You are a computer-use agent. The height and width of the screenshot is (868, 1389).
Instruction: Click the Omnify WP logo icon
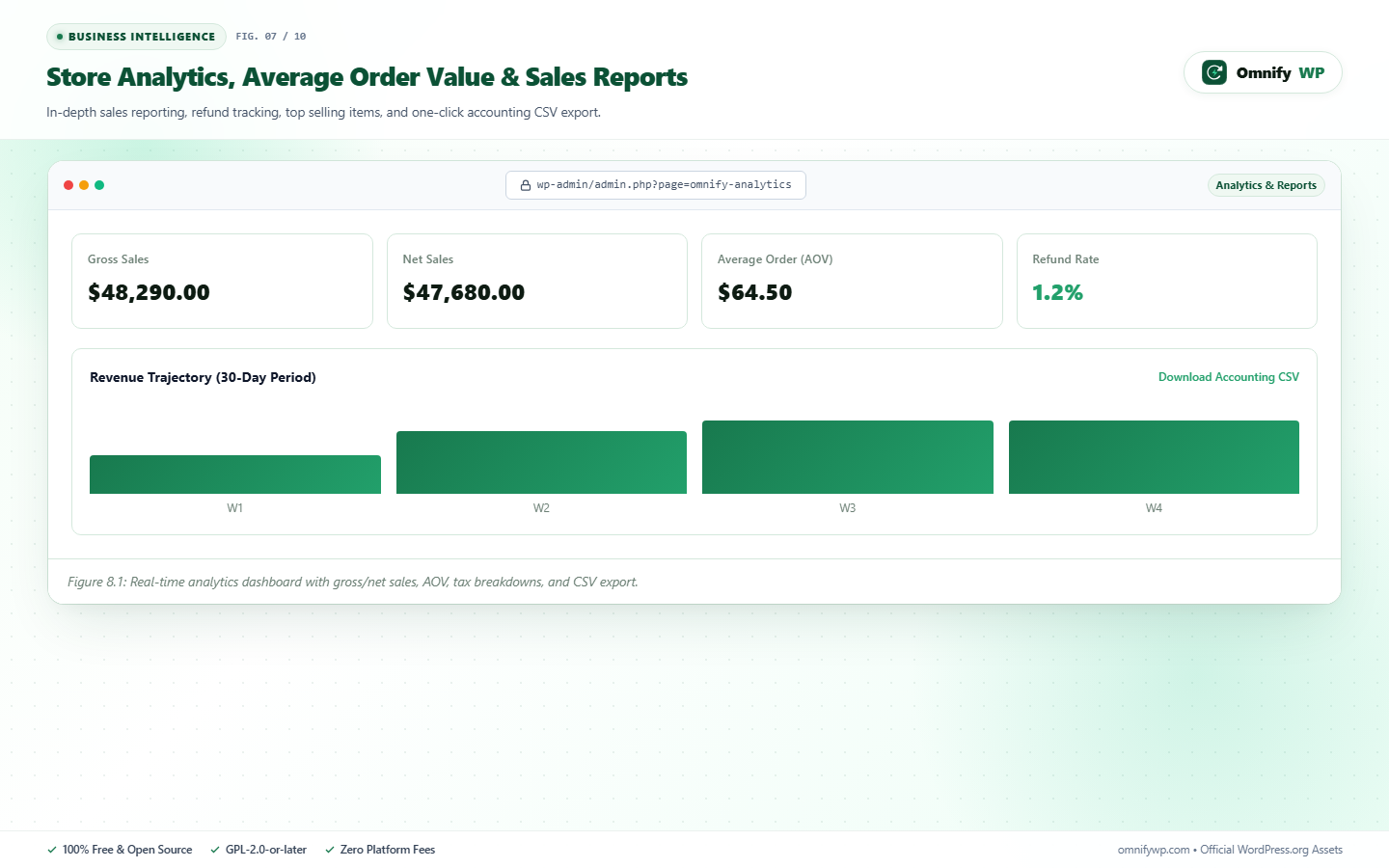pyautogui.click(x=1214, y=72)
